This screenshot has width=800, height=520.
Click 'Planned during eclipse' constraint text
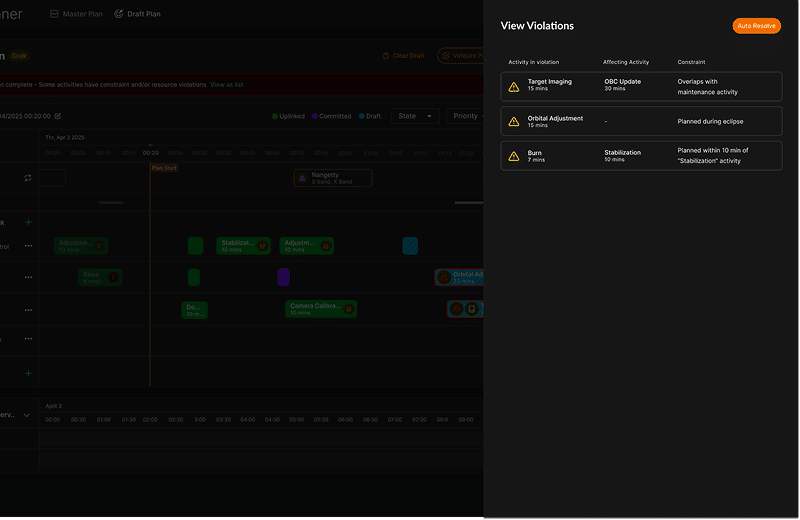coord(710,121)
